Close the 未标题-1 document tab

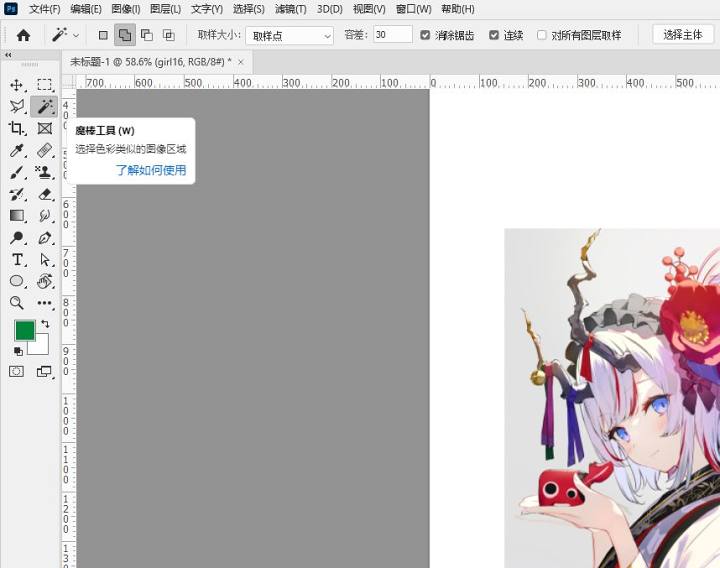point(241,62)
